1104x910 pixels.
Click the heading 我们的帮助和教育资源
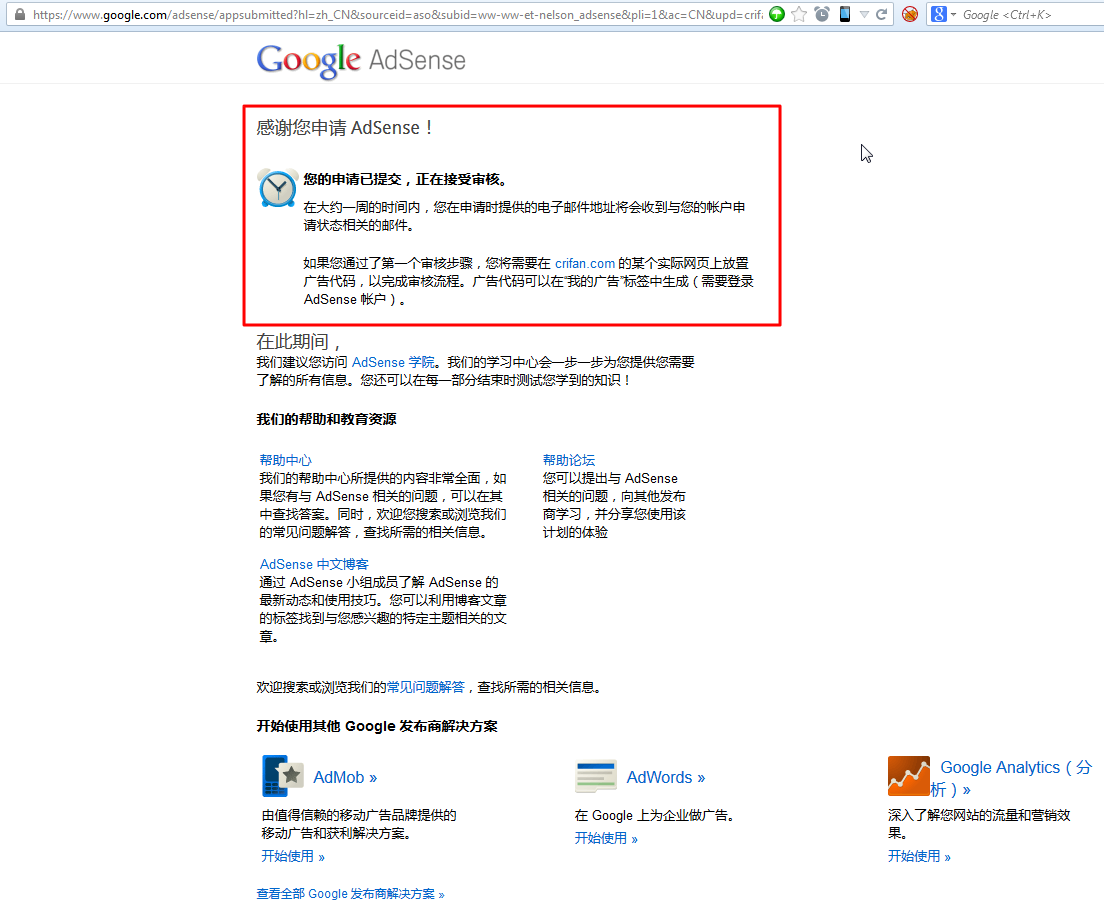(326, 420)
